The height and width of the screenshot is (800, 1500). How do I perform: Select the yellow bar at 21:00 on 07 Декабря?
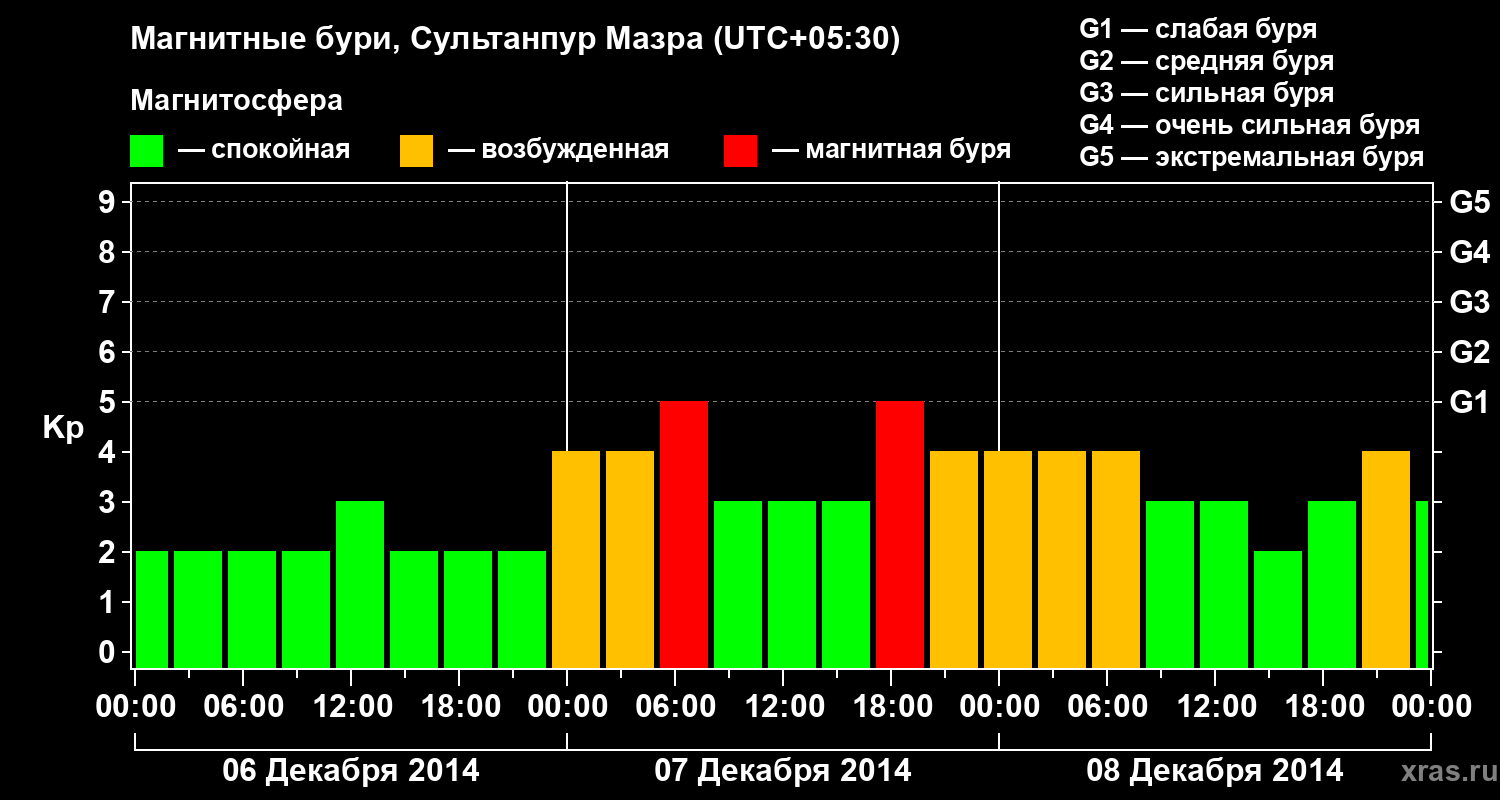pyautogui.click(x=954, y=560)
